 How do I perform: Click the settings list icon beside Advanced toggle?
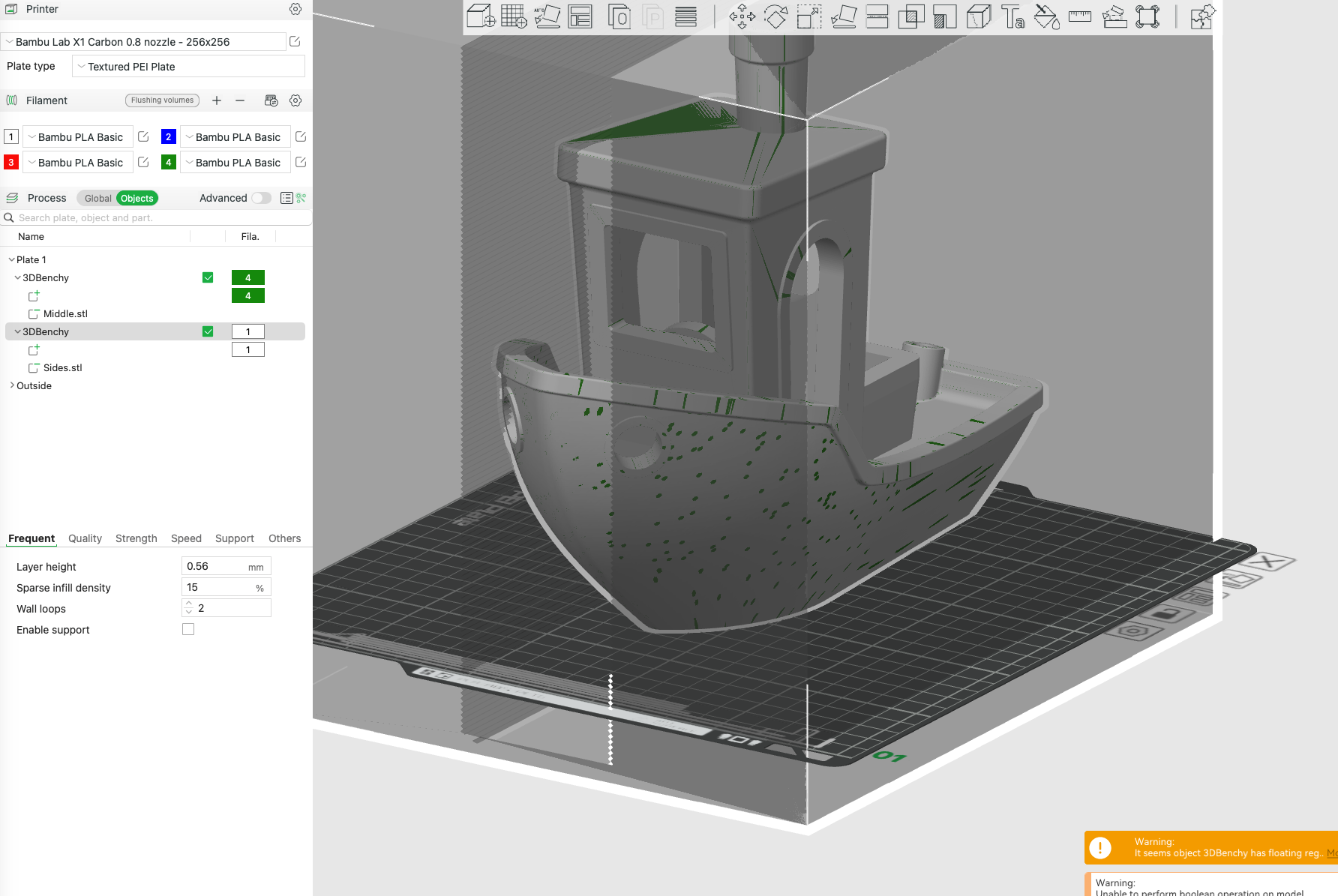click(x=286, y=198)
